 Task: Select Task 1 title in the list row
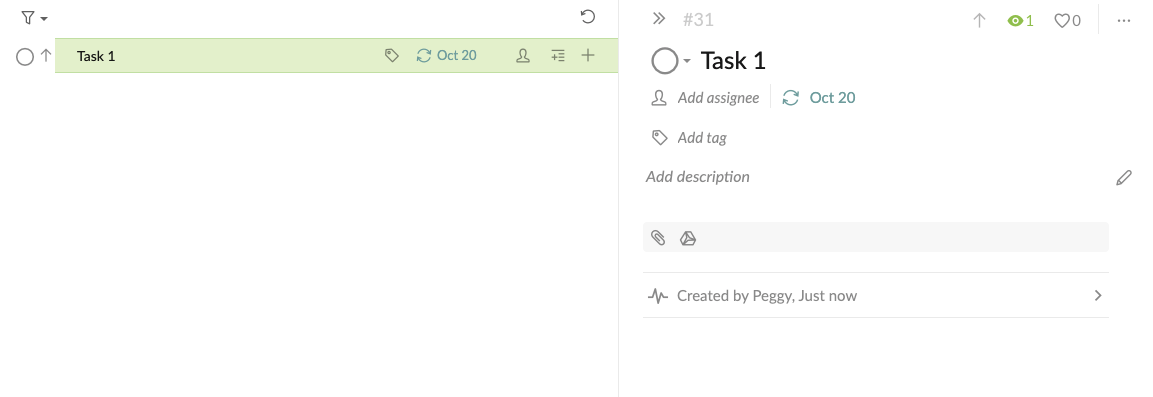[96, 56]
